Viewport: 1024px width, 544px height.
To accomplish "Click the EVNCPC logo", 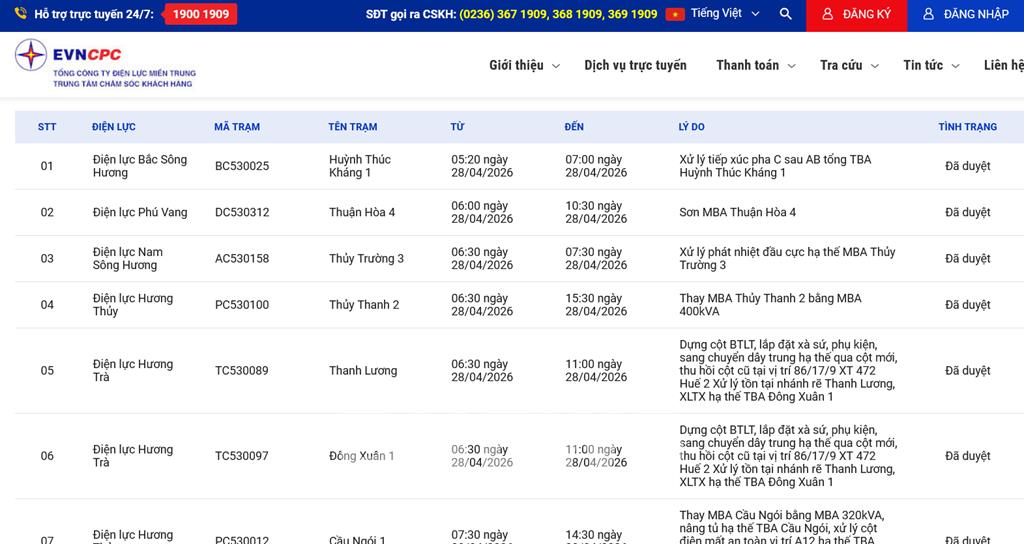I will tap(105, 64).
